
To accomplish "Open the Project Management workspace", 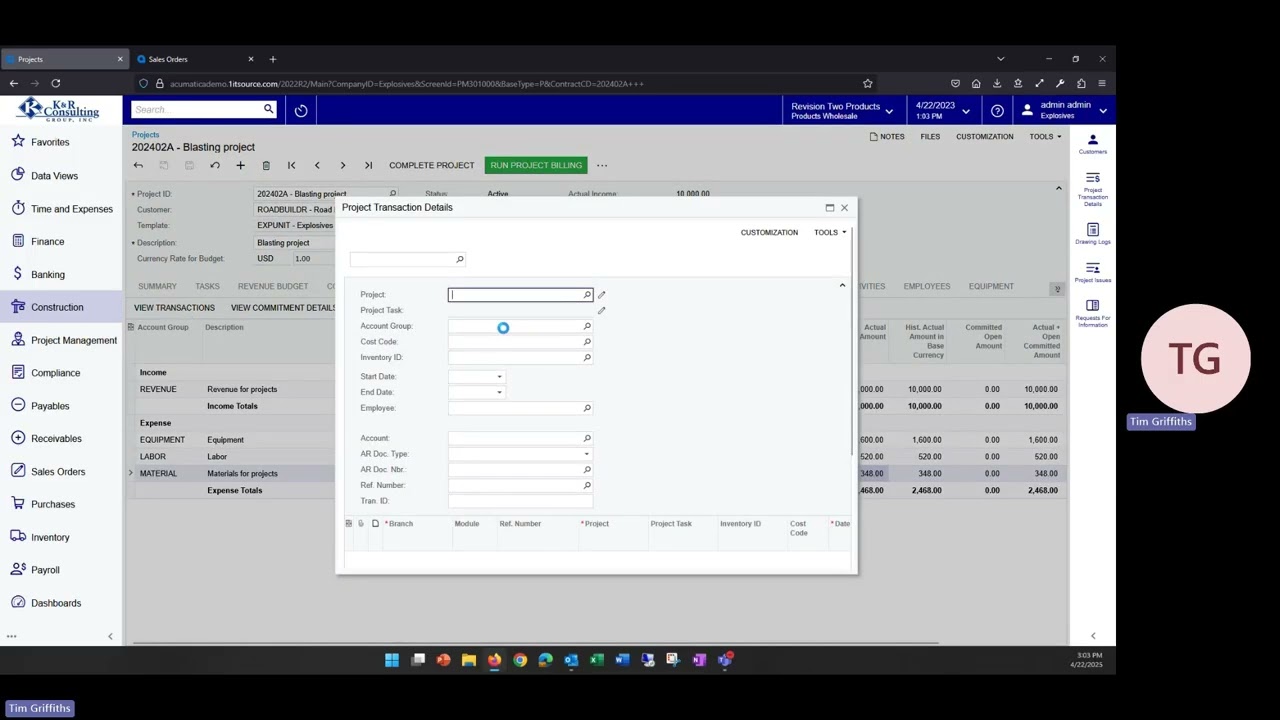I will tap(73, 340).
